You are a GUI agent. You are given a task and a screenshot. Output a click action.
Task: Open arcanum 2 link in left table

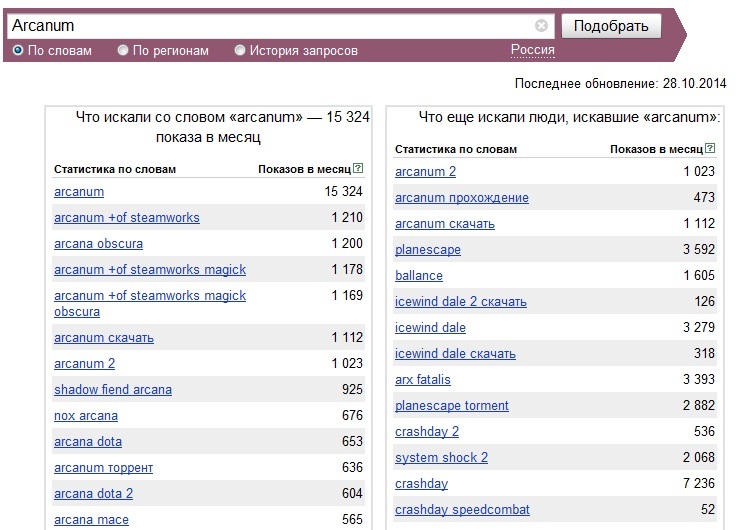tap(84, 364)
